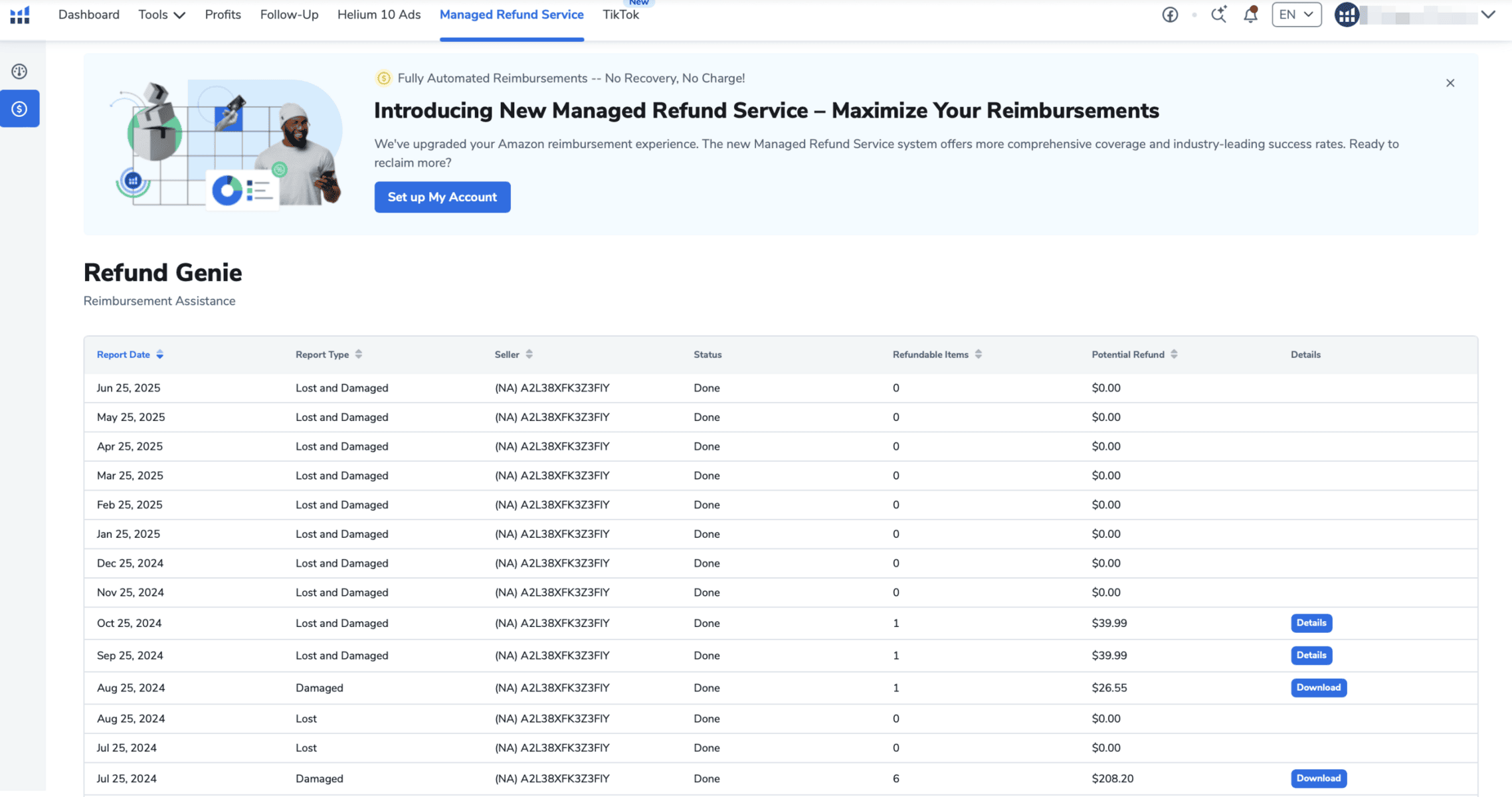Sort table by Potential Refund

1135,355
